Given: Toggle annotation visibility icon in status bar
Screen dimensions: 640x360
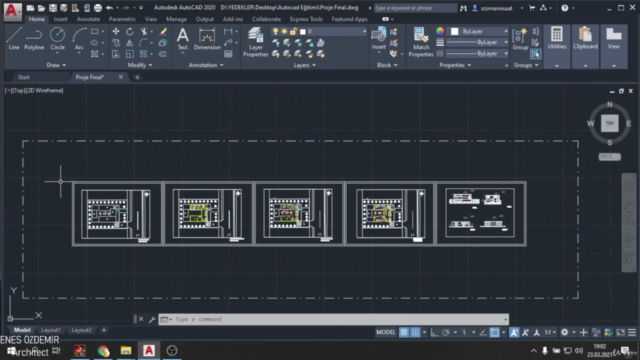Looking at the screenshot, I should (x=514, y=332).
